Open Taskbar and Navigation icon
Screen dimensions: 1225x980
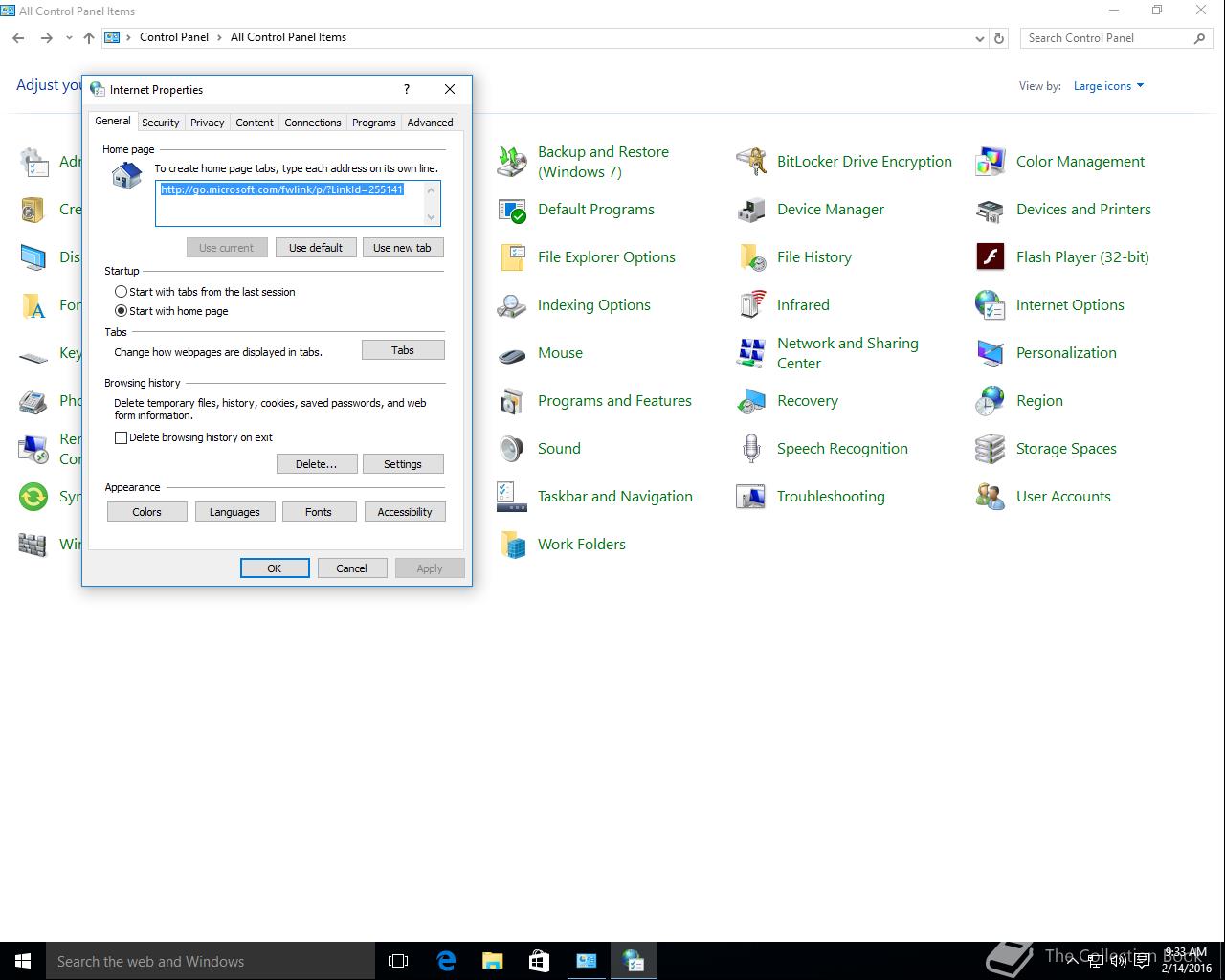tap(512, 497)
